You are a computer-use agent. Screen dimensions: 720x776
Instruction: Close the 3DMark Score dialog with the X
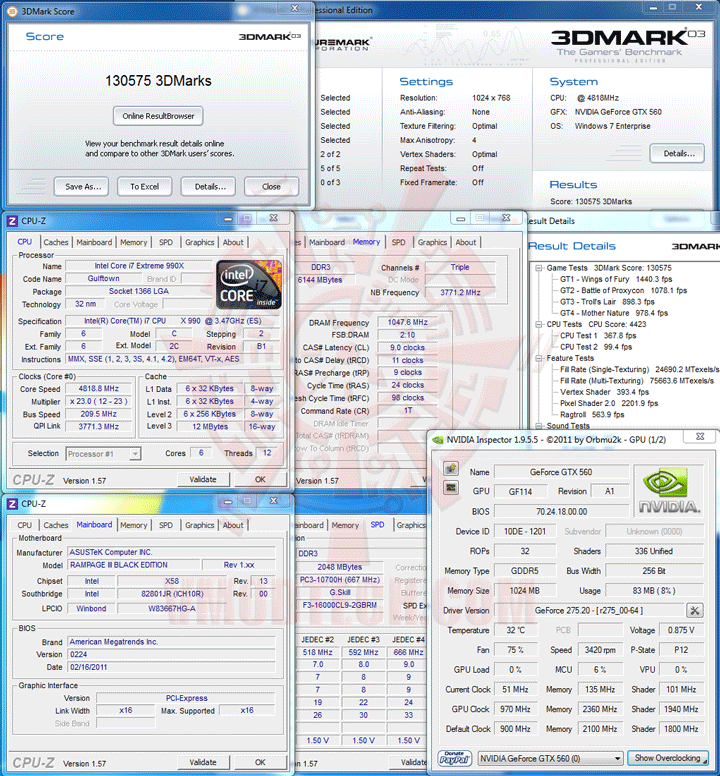[x=294, y=8]
